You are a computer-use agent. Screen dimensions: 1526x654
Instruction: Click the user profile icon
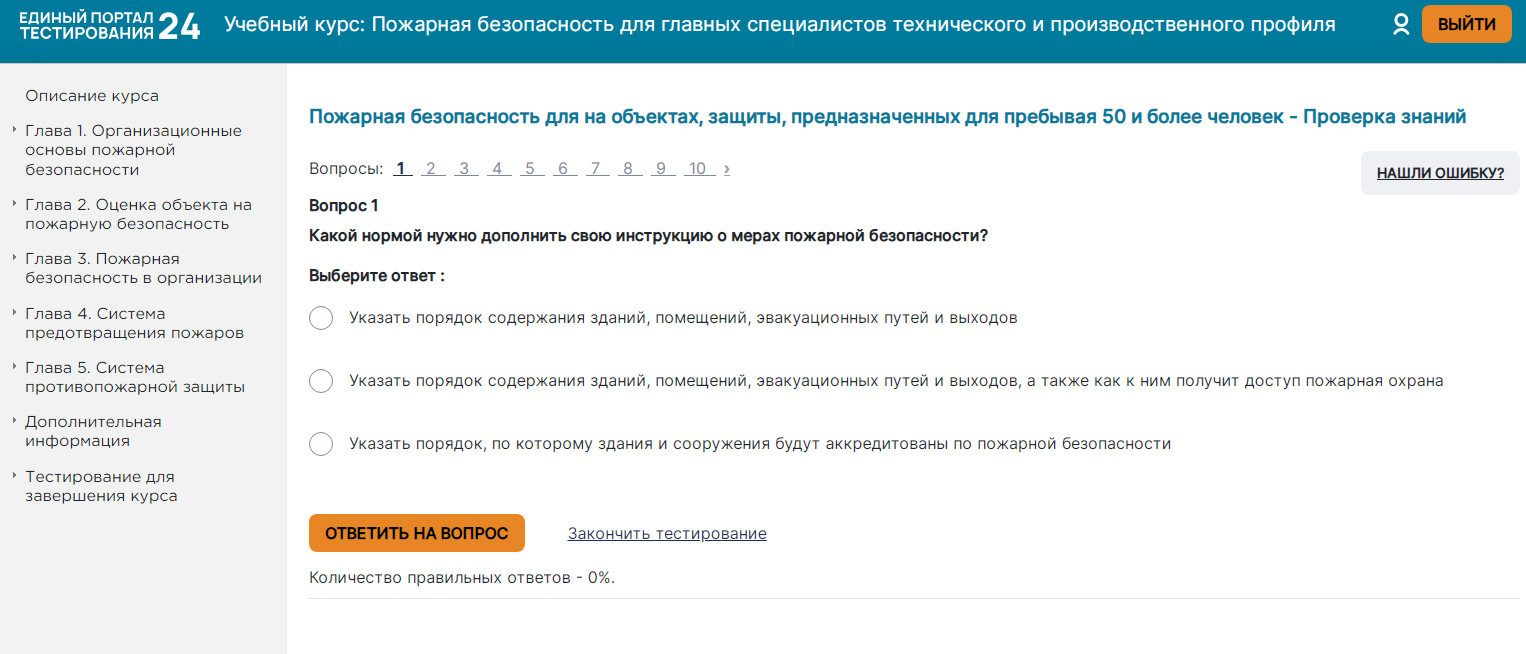coord(1401,25)
